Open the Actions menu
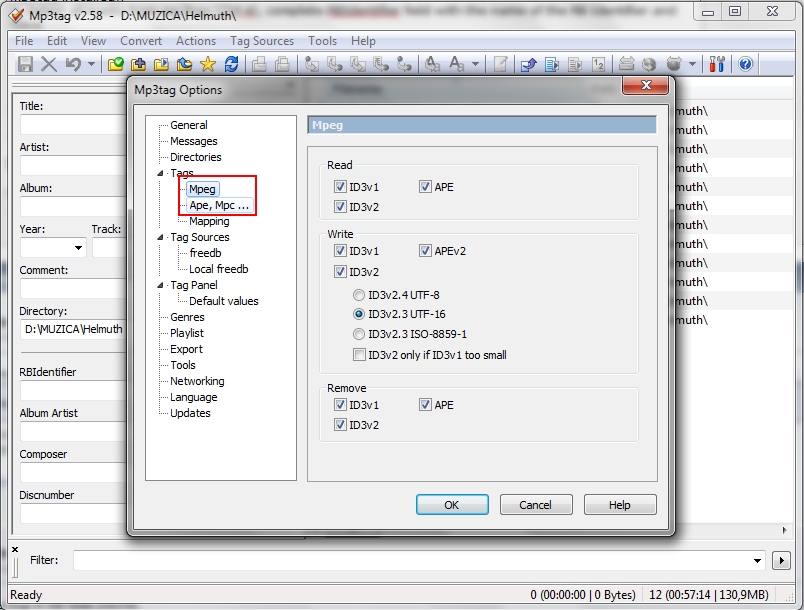Image resolution: width=804 pixels, height=610 pixels. pos(196,41)
